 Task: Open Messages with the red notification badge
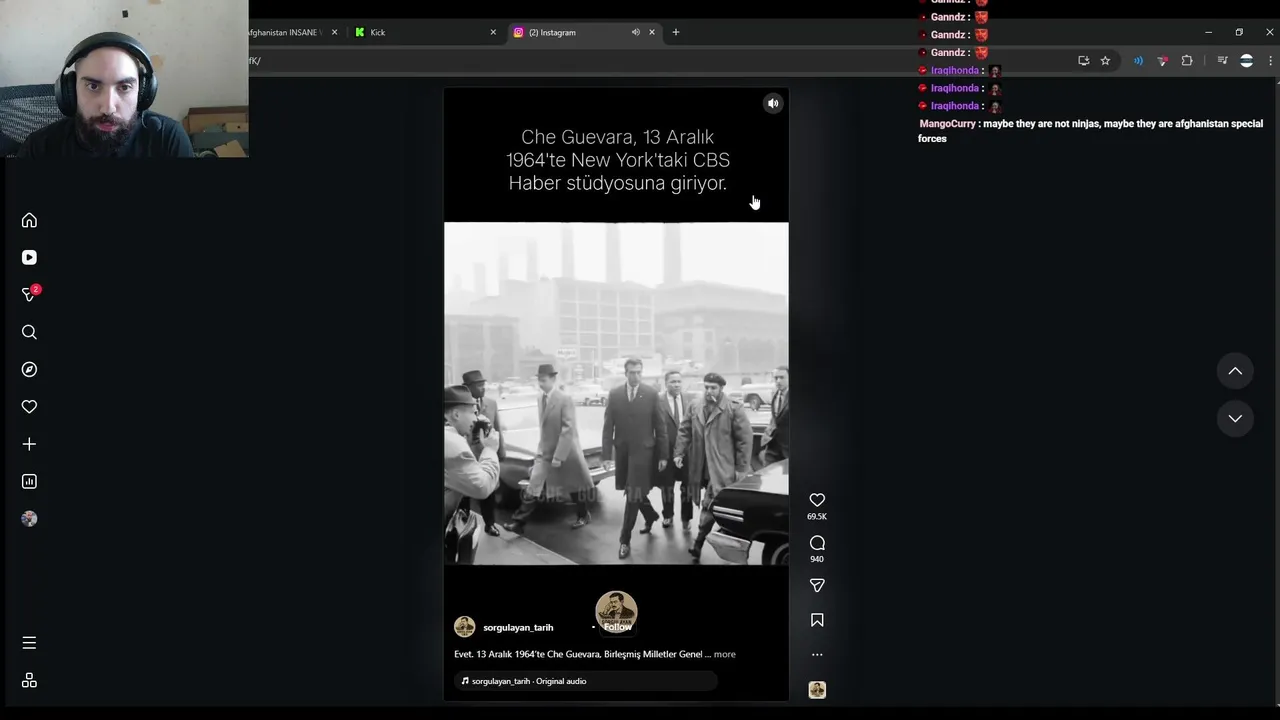point(29,294)
